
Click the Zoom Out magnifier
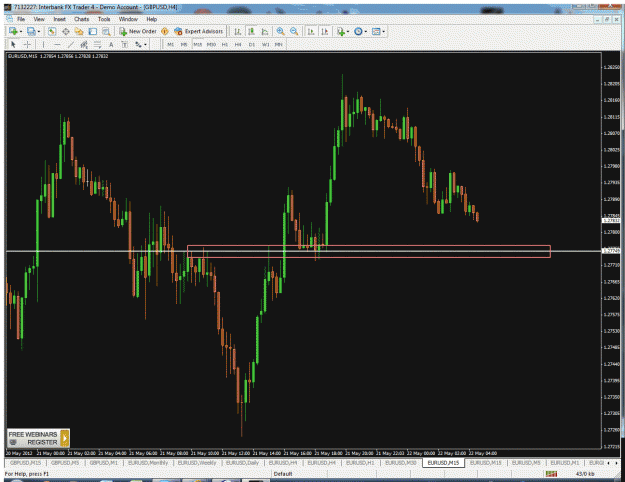pyautogui.click(x=294, y=31)
